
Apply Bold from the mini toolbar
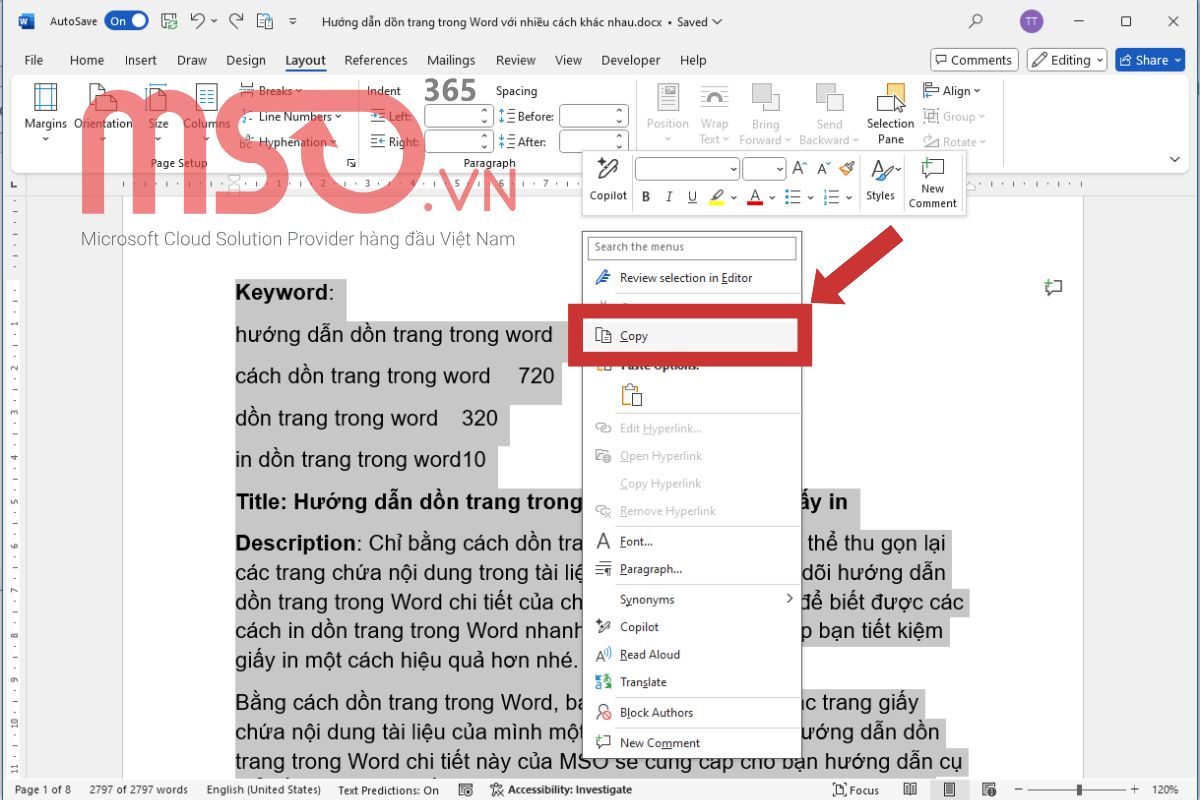pyautogui.click(x=646, y=197)
